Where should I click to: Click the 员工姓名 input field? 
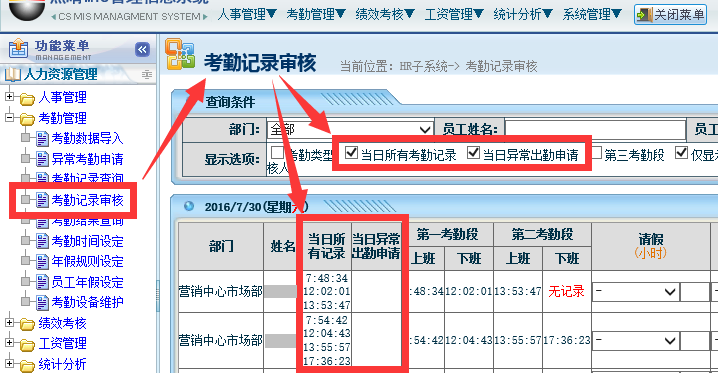pos(595,130)
